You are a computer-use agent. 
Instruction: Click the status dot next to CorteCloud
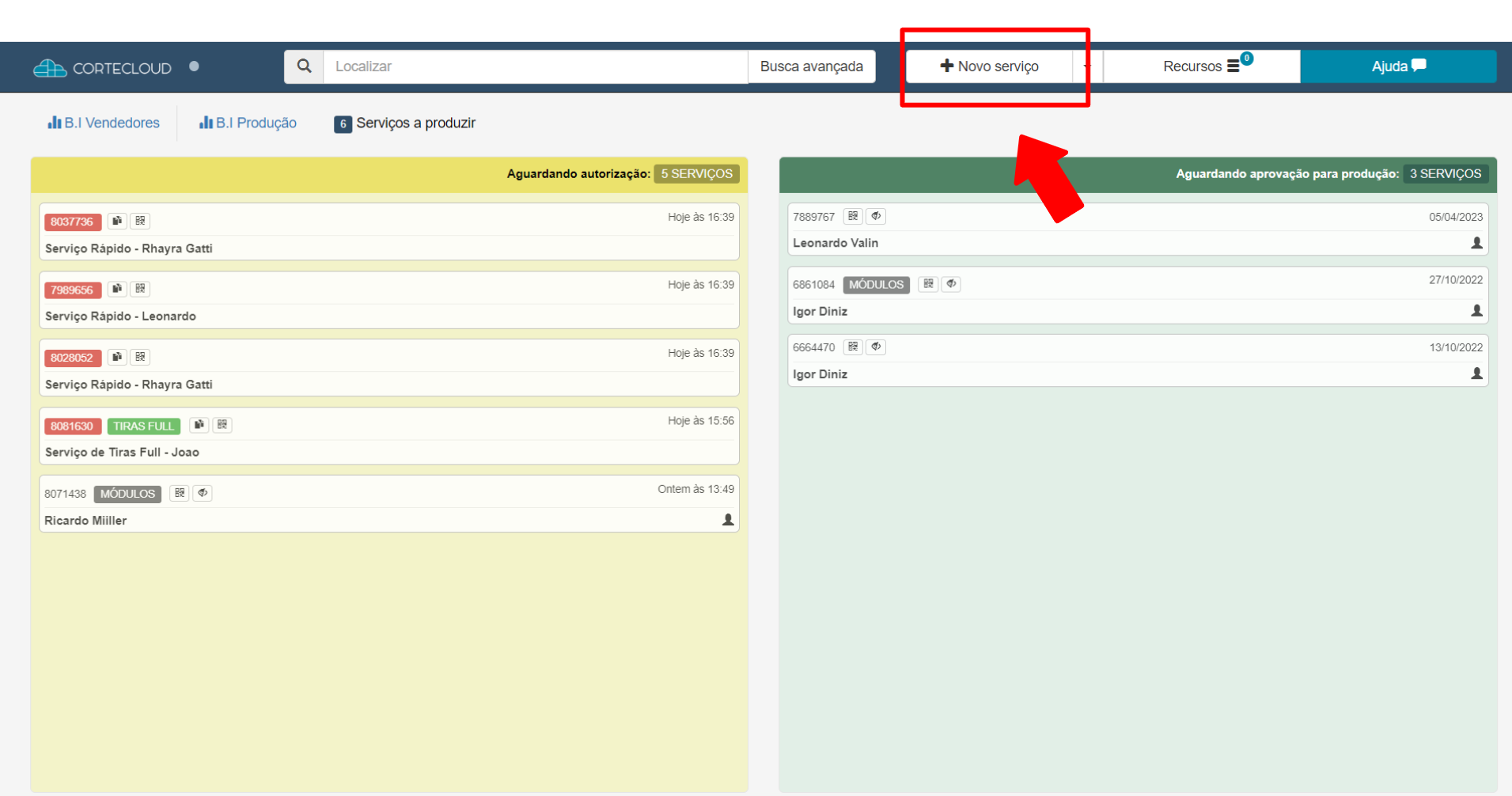pos(194,66)
